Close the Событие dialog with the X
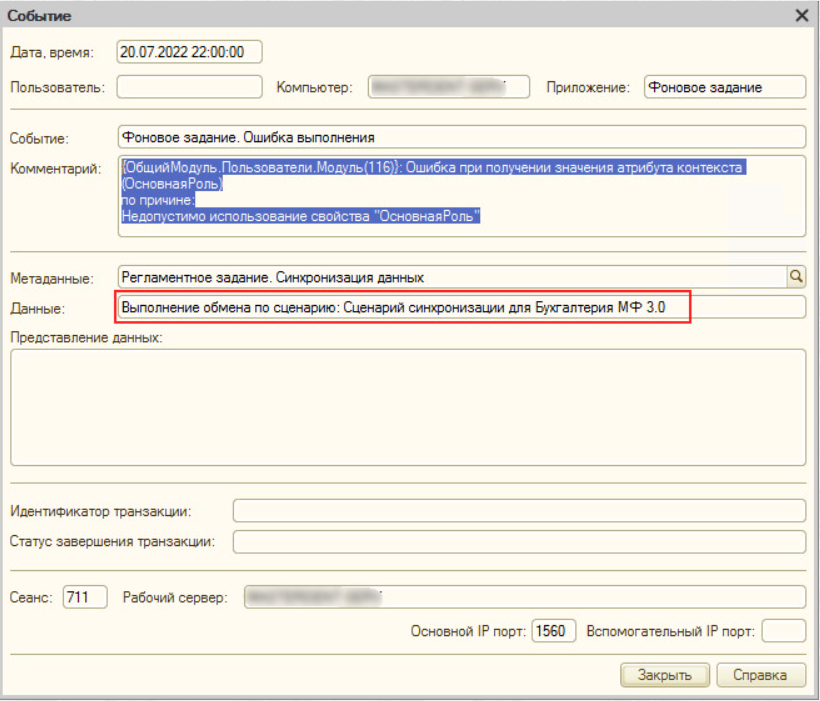Viewport: 820px width, 701px height. (801, 16)
